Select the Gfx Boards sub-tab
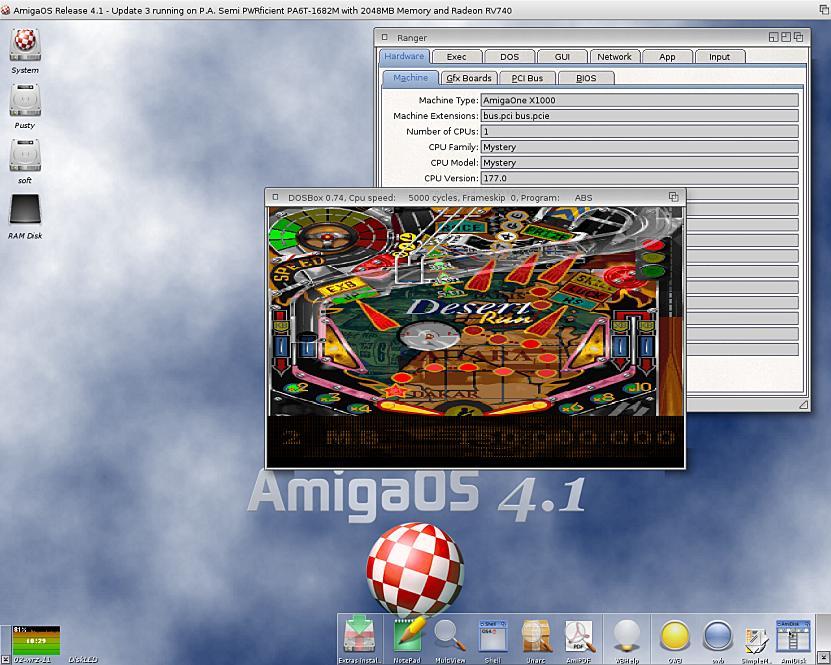Viewport: 831px width, 665px height. [469, 78]
